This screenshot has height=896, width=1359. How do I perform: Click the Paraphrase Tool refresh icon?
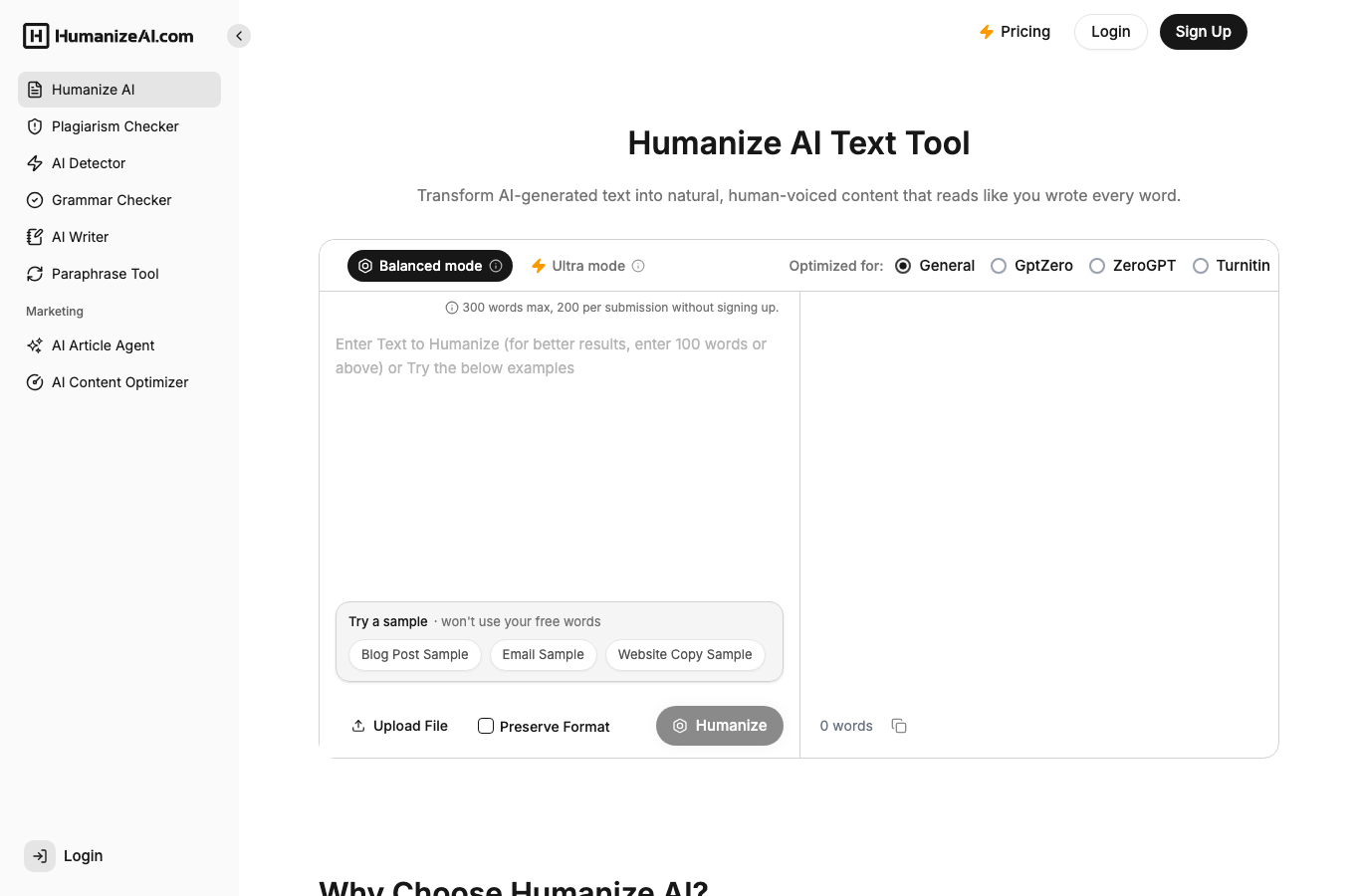[x=35, y=274]
